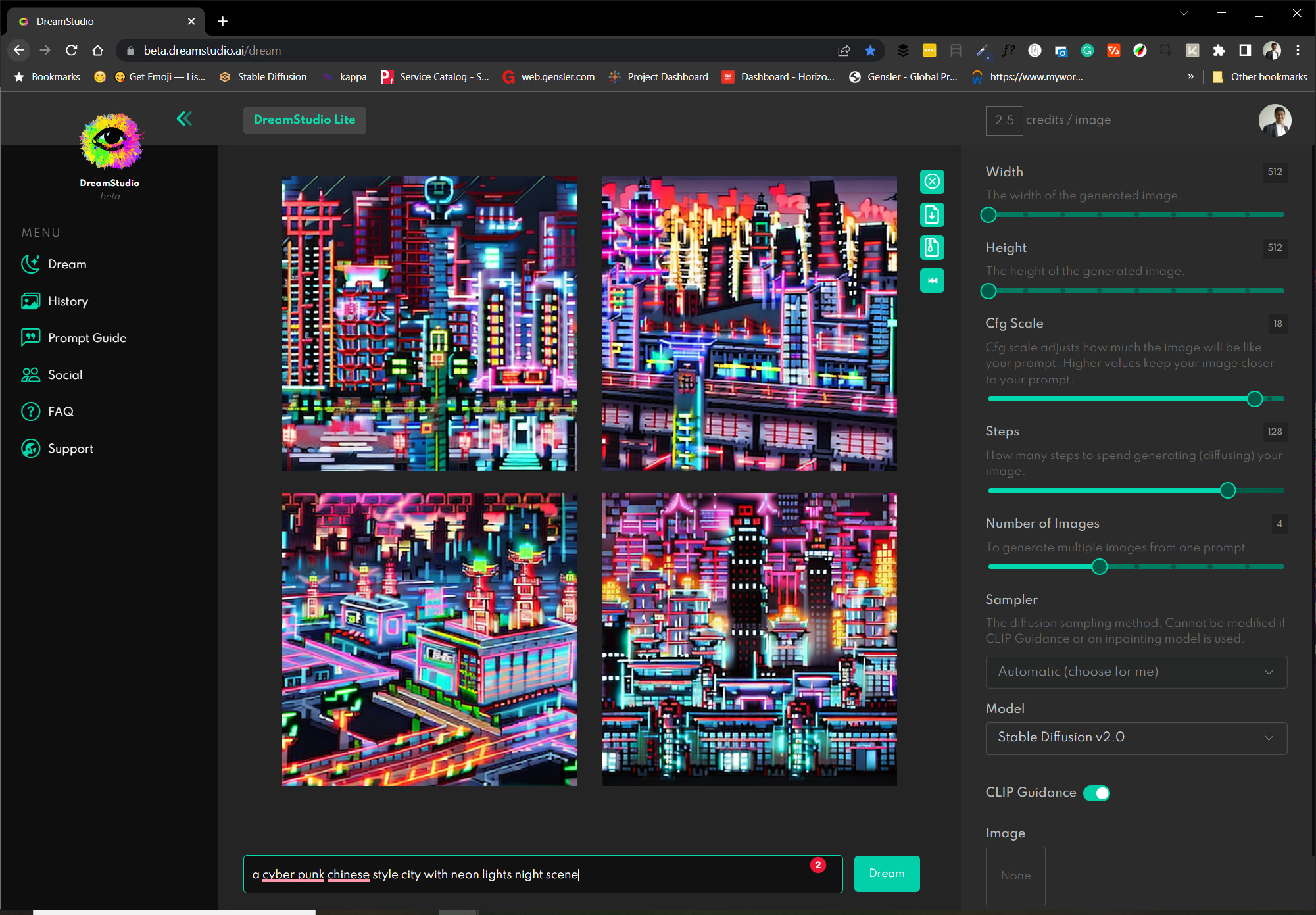The image size is (1316, 915).
Task: Select the DreamStudio Lite tab
Action: pyautogui.click(x=305, y=120)
